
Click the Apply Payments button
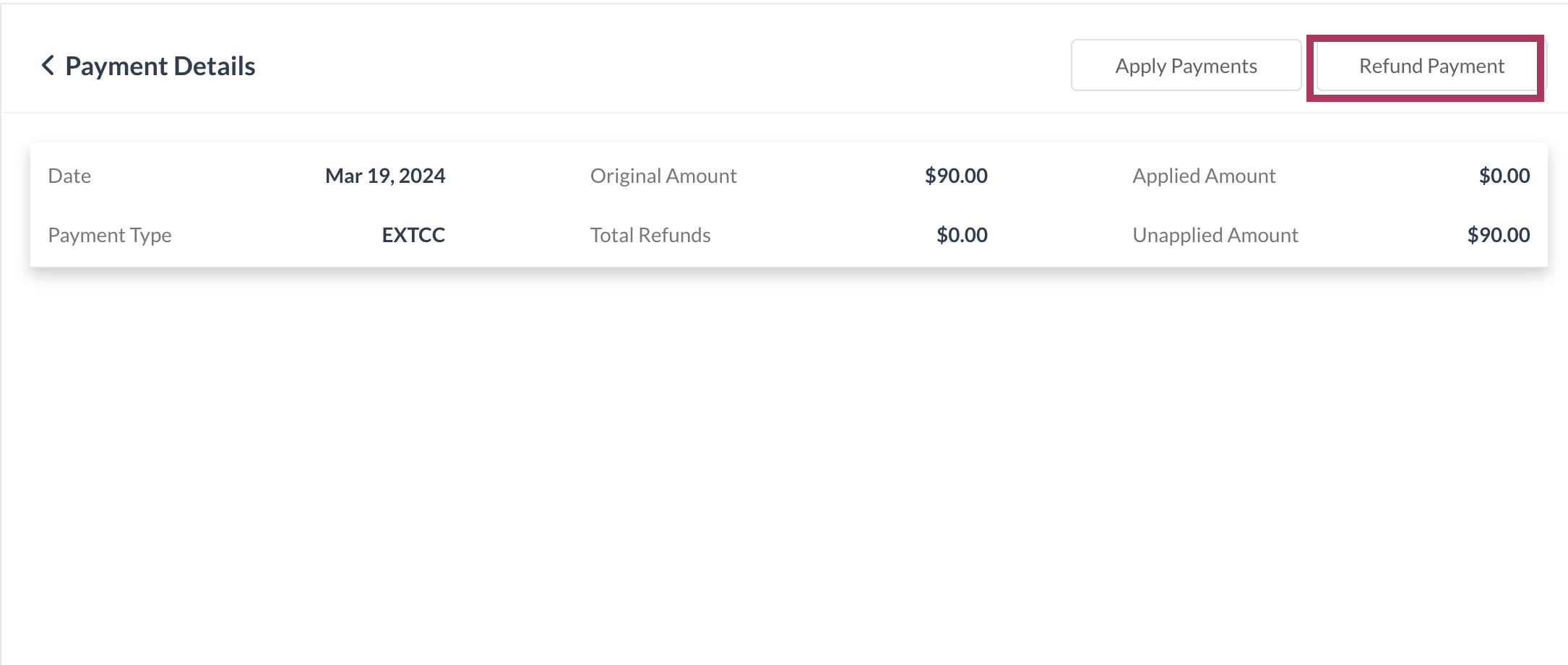pos(1186,66)
